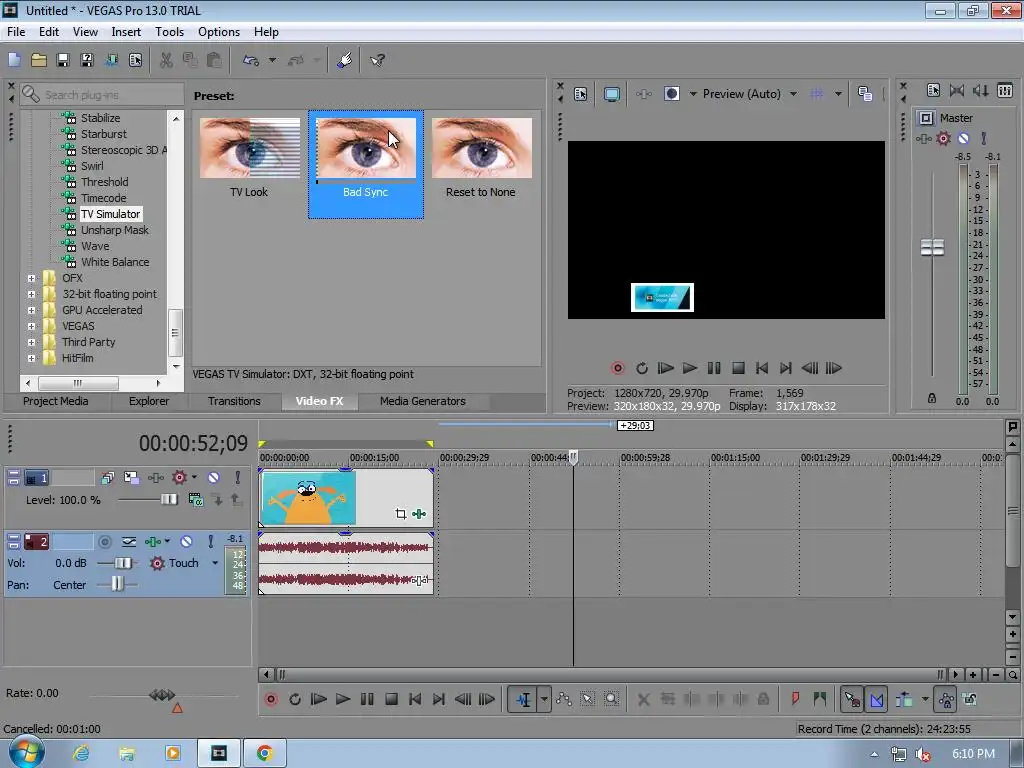Open Track Motion on video track 1
This screenshot has height=768, width=1024.
(131, 478)
